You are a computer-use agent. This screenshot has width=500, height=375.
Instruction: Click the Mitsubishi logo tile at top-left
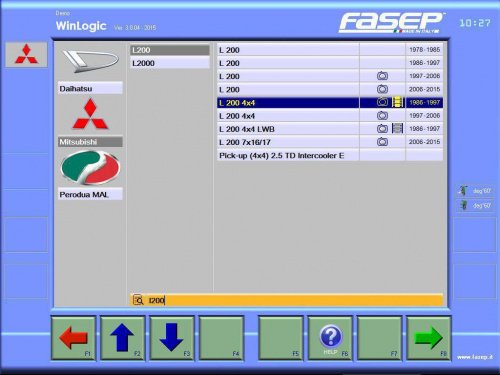(x=26, y=55)
